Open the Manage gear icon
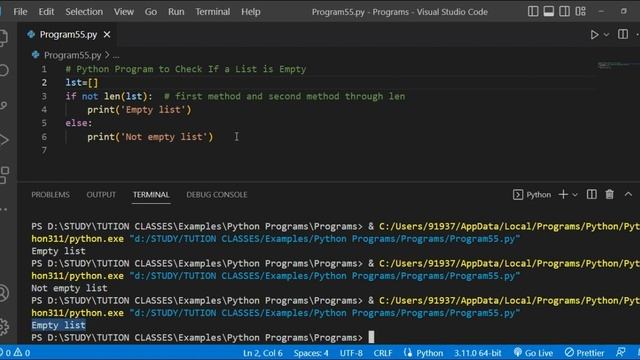This screenshot has height=360, width=640. (x=4, y=327)
